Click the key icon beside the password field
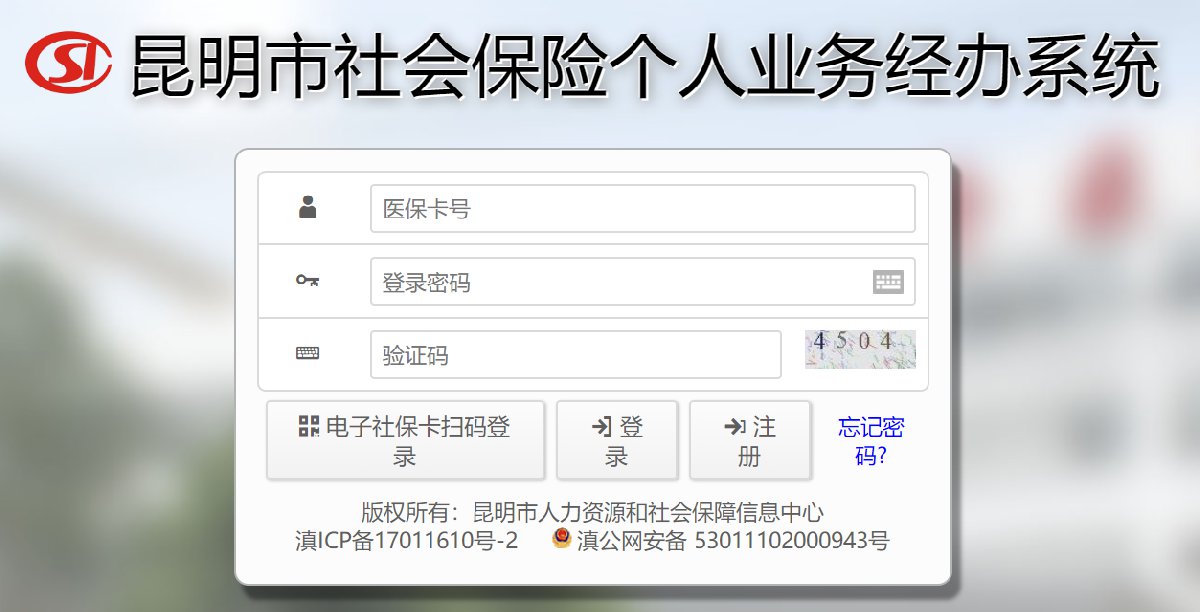 coord(308,281)
